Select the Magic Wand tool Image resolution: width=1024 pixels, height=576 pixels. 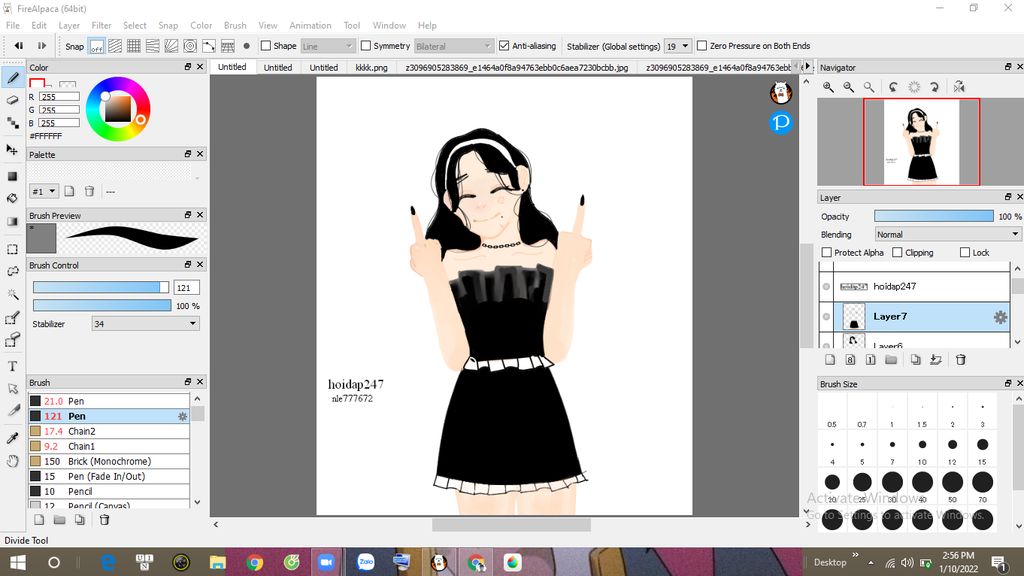[12, 295]
